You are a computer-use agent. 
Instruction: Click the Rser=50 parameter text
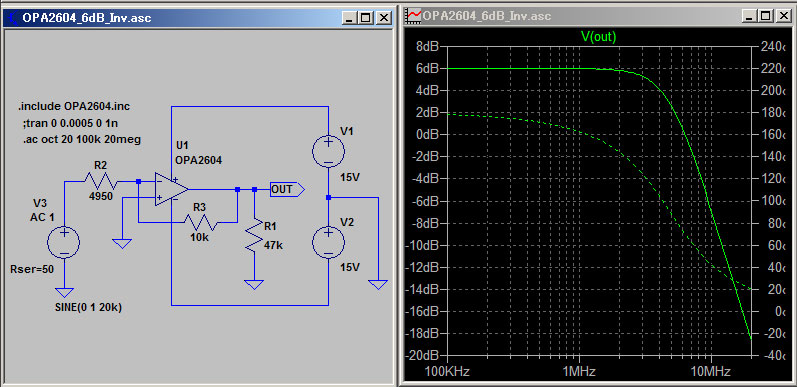coord(32,270)
